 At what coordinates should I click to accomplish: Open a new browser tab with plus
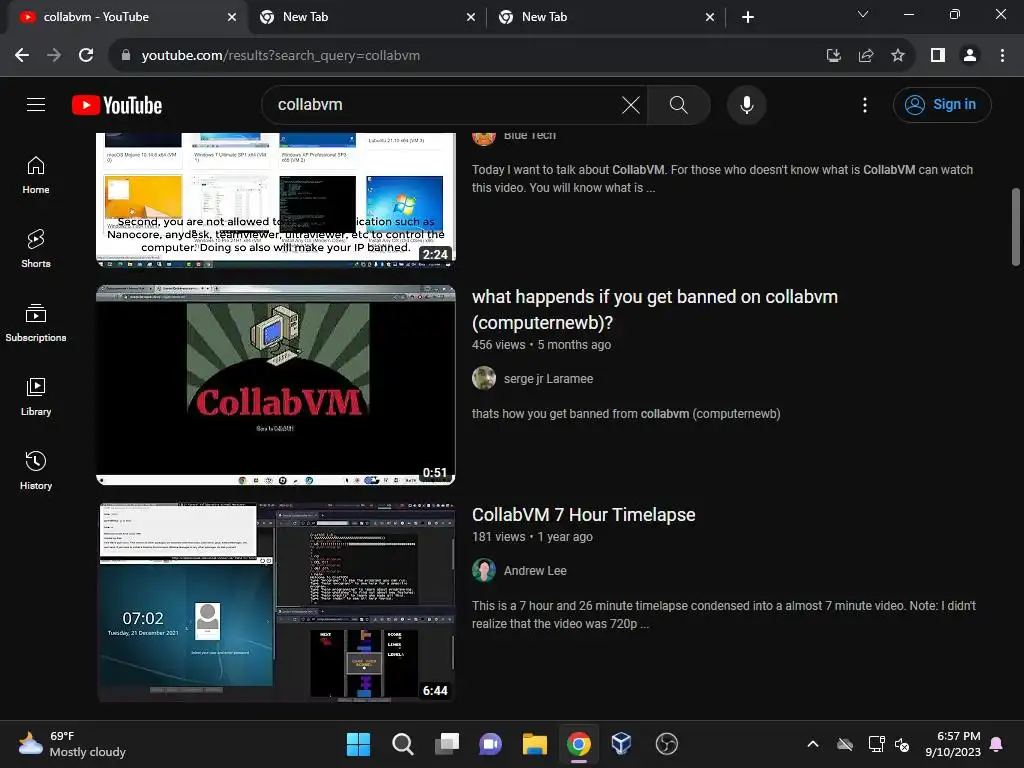tap(748, 17)
